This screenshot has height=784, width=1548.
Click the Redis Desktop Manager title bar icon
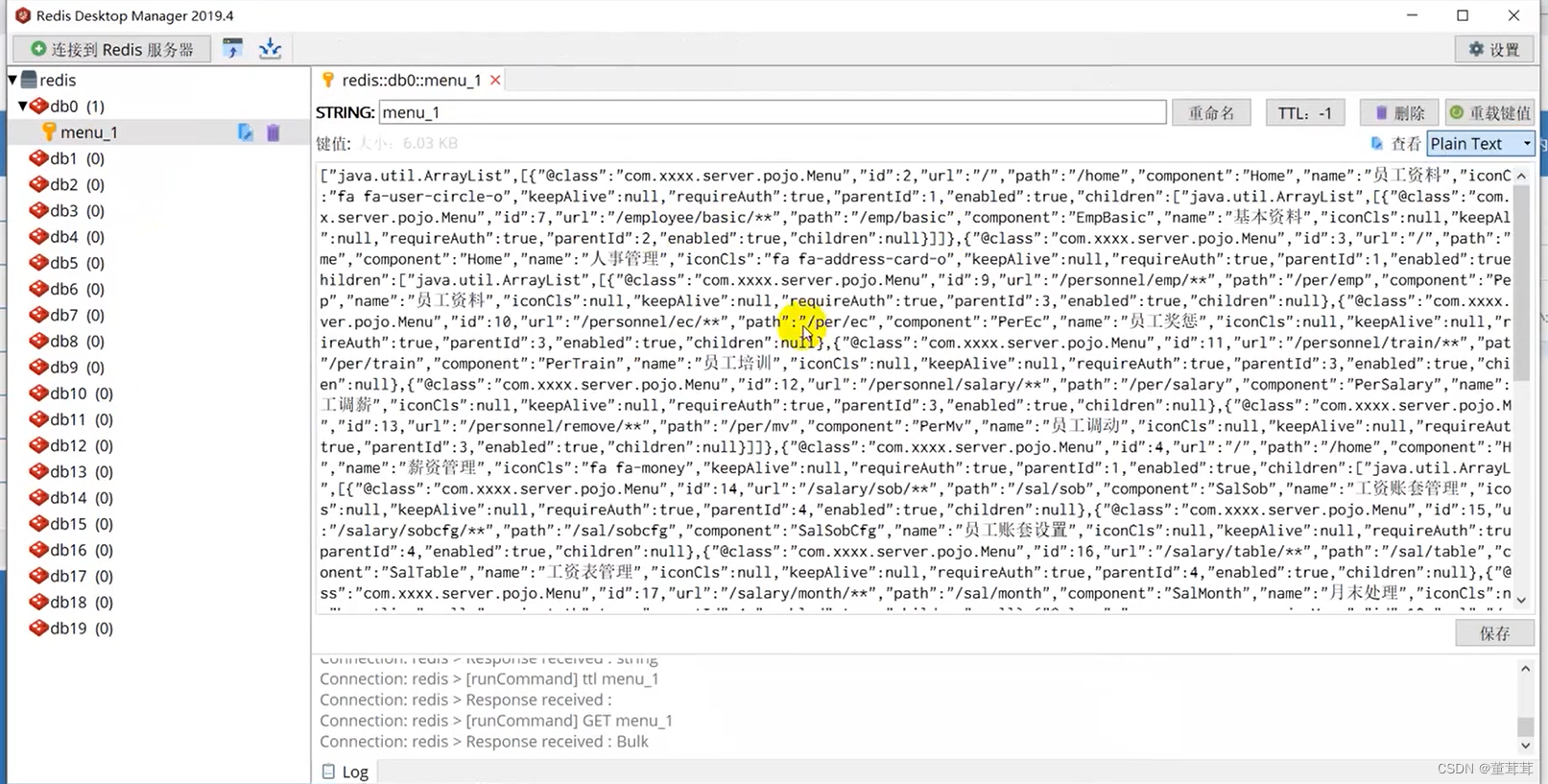22,15
